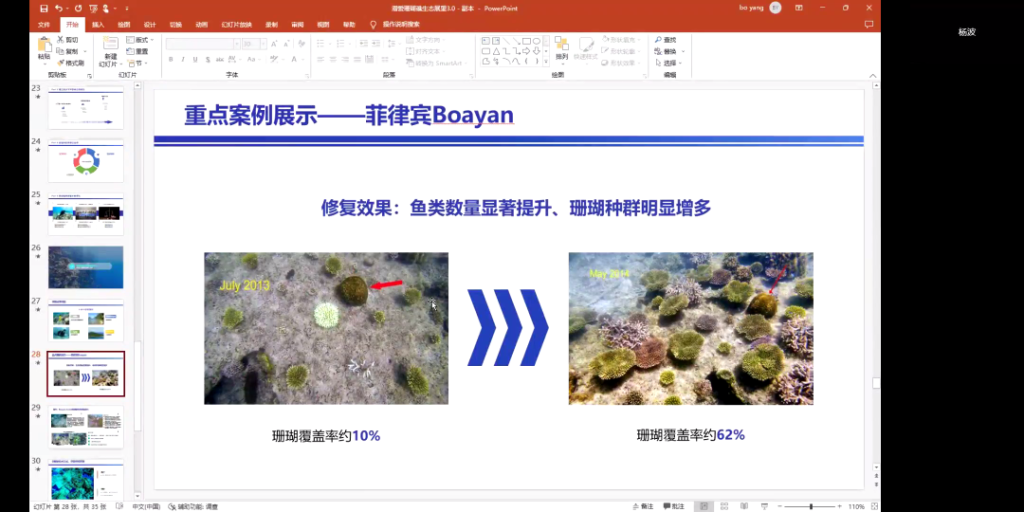The width and height of the screenshot is (1024, 512).
Task: Open the Insert (插入) tab
Action: [98, 24]
